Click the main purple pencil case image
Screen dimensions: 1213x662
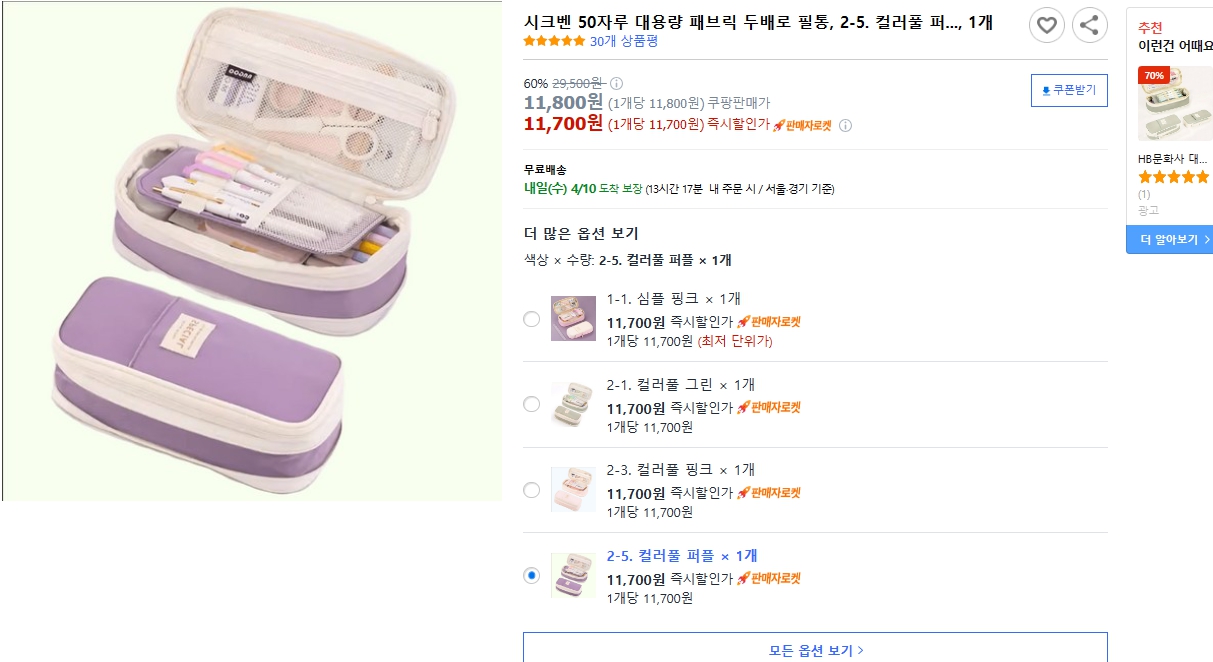point(250,250)
